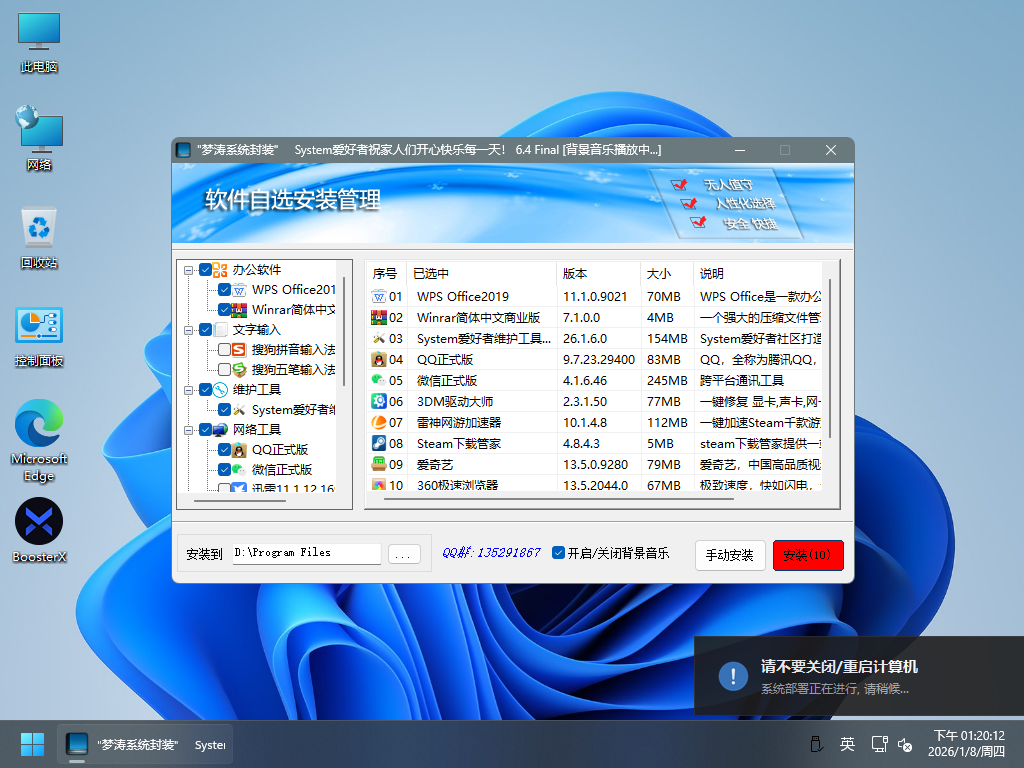Collapse the 网络工具 tree branch
This screenshot has width=1024, height=768.
[189, 430]
